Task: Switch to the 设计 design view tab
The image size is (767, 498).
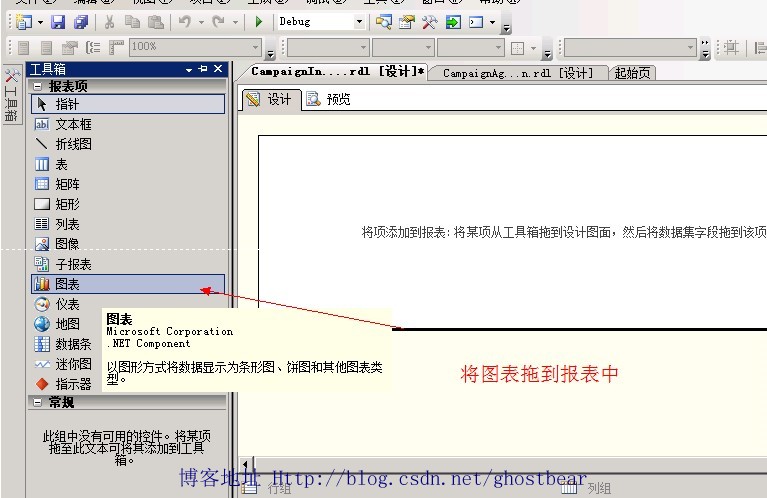Action: [271, 99]
